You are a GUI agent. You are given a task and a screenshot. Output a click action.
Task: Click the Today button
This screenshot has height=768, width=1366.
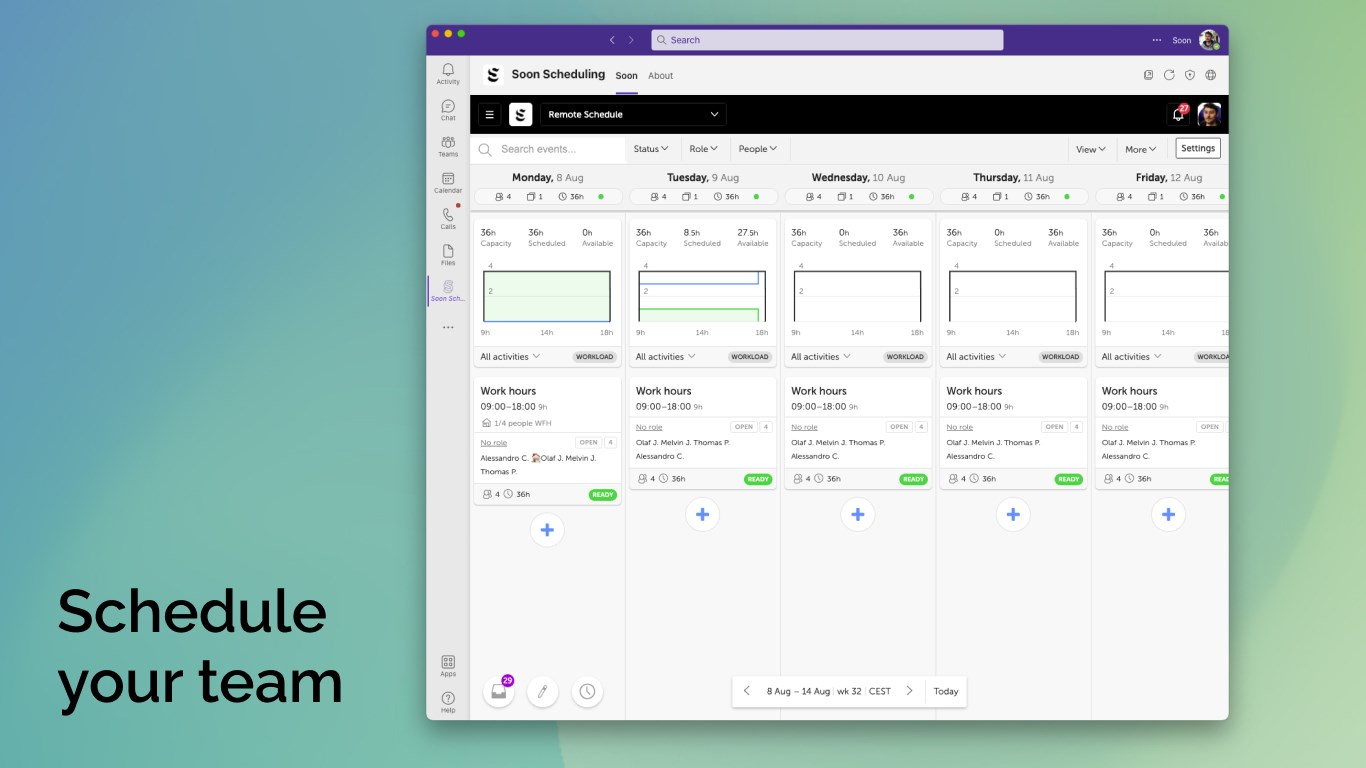(x=946, y=691)
